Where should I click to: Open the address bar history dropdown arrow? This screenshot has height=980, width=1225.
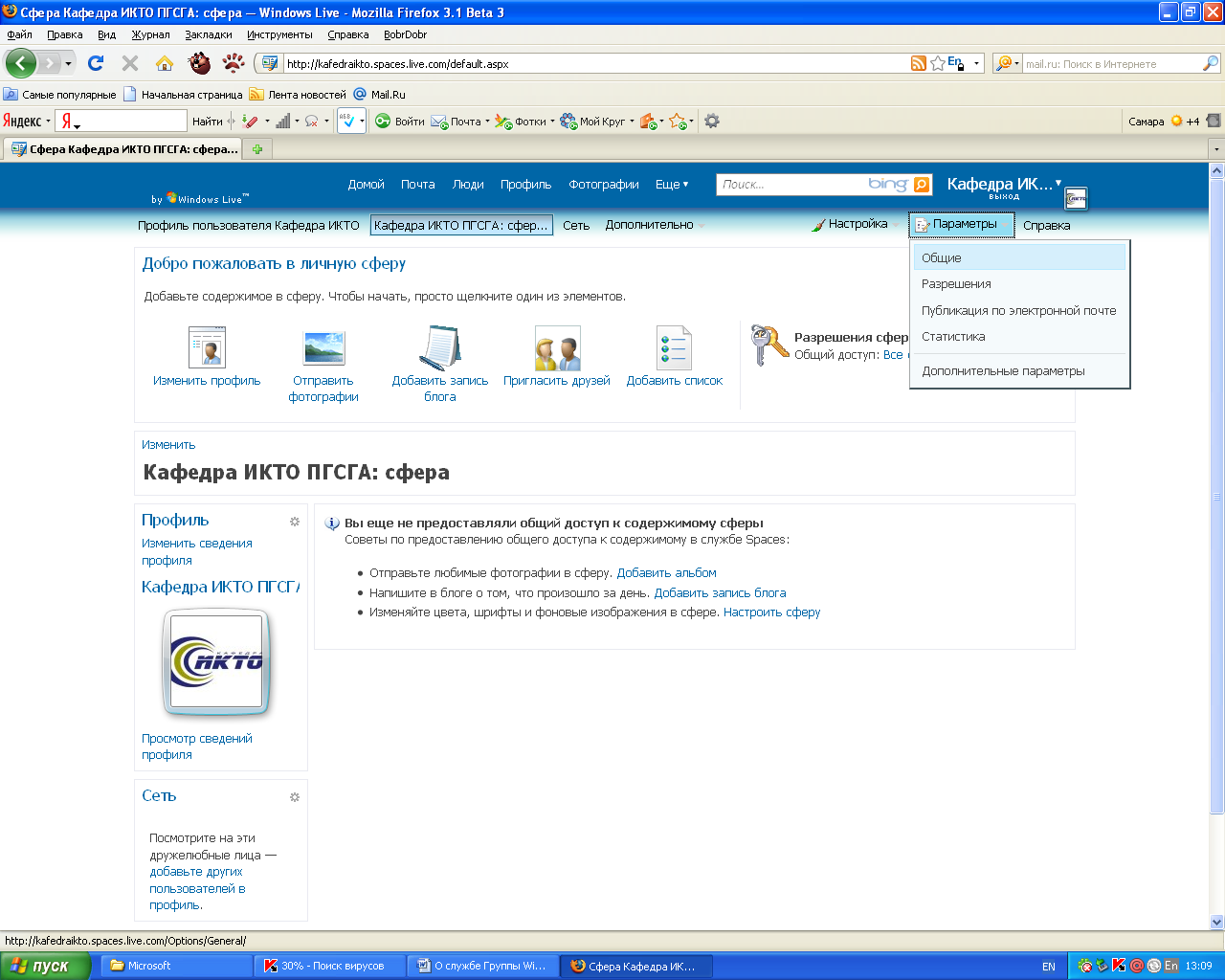976,63
